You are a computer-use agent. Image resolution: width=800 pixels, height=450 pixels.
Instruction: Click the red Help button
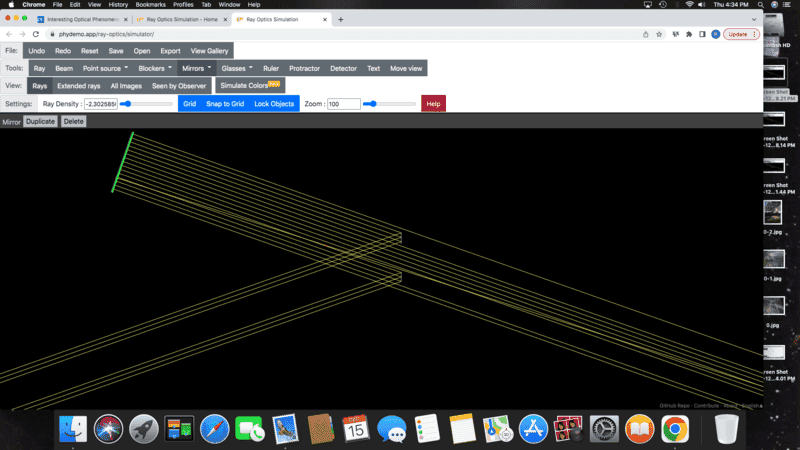click(x=433, y=104)
